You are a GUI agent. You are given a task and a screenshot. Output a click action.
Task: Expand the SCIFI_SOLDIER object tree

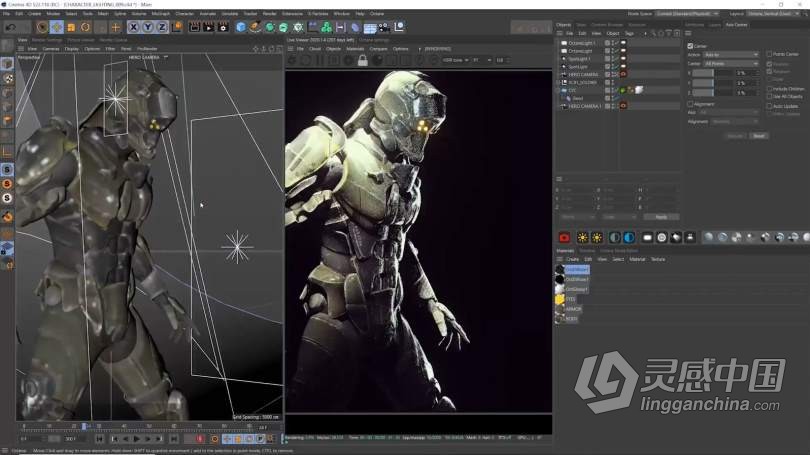coord(558,83)
